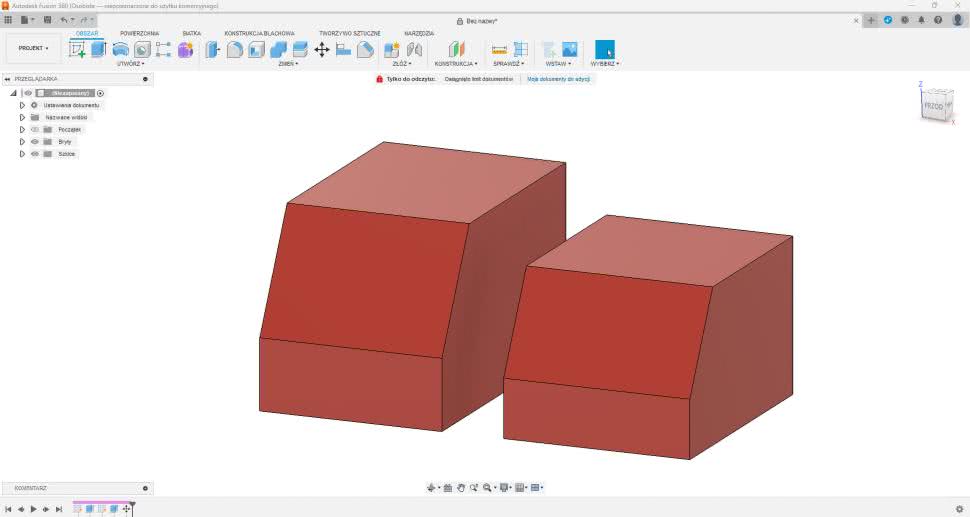970x517 pixels.
Task: Click the Measure ruler icon
Action: click(x=499, y=49)
